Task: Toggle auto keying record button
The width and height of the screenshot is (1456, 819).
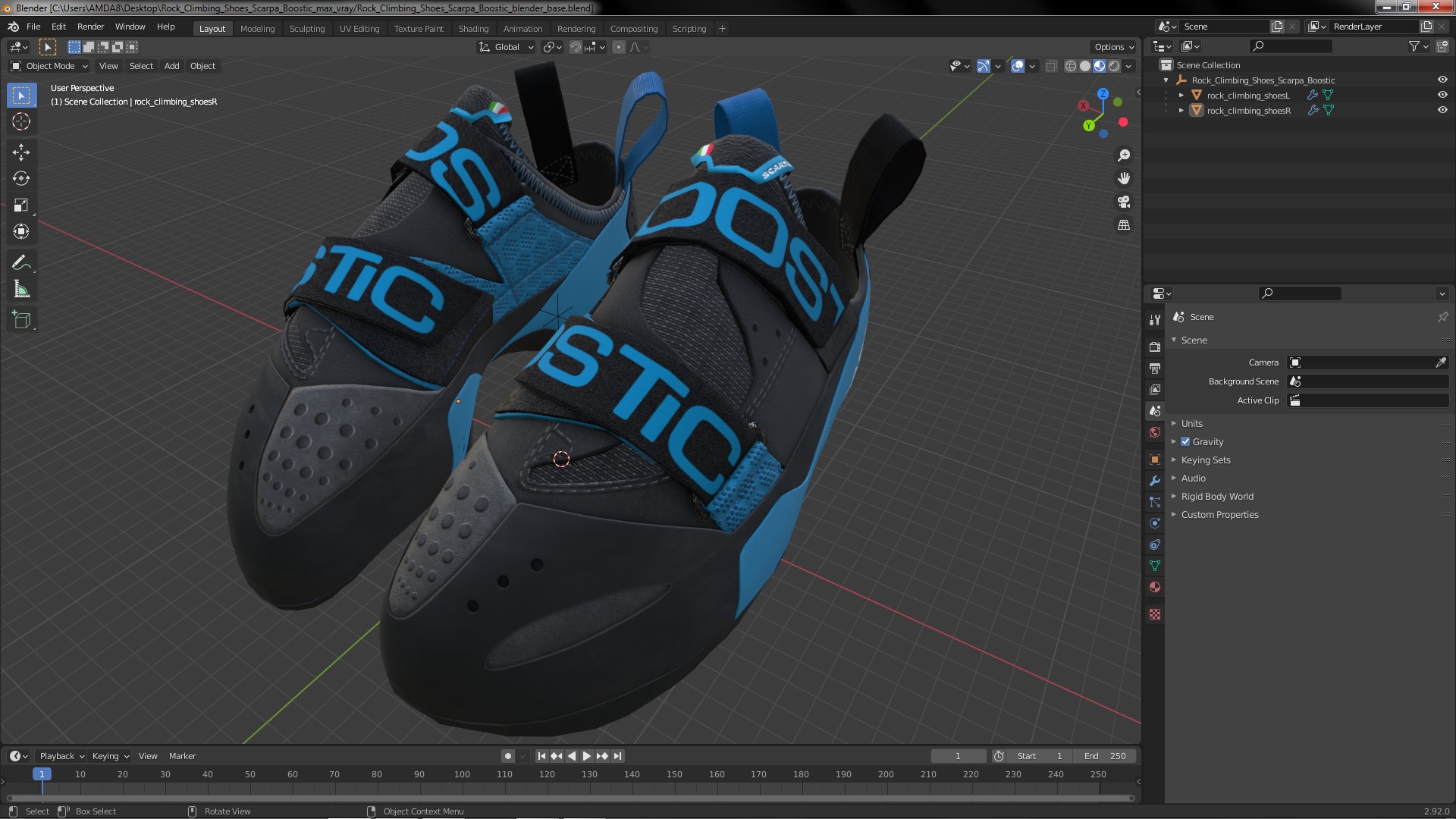Action: [x=507, y=756]
